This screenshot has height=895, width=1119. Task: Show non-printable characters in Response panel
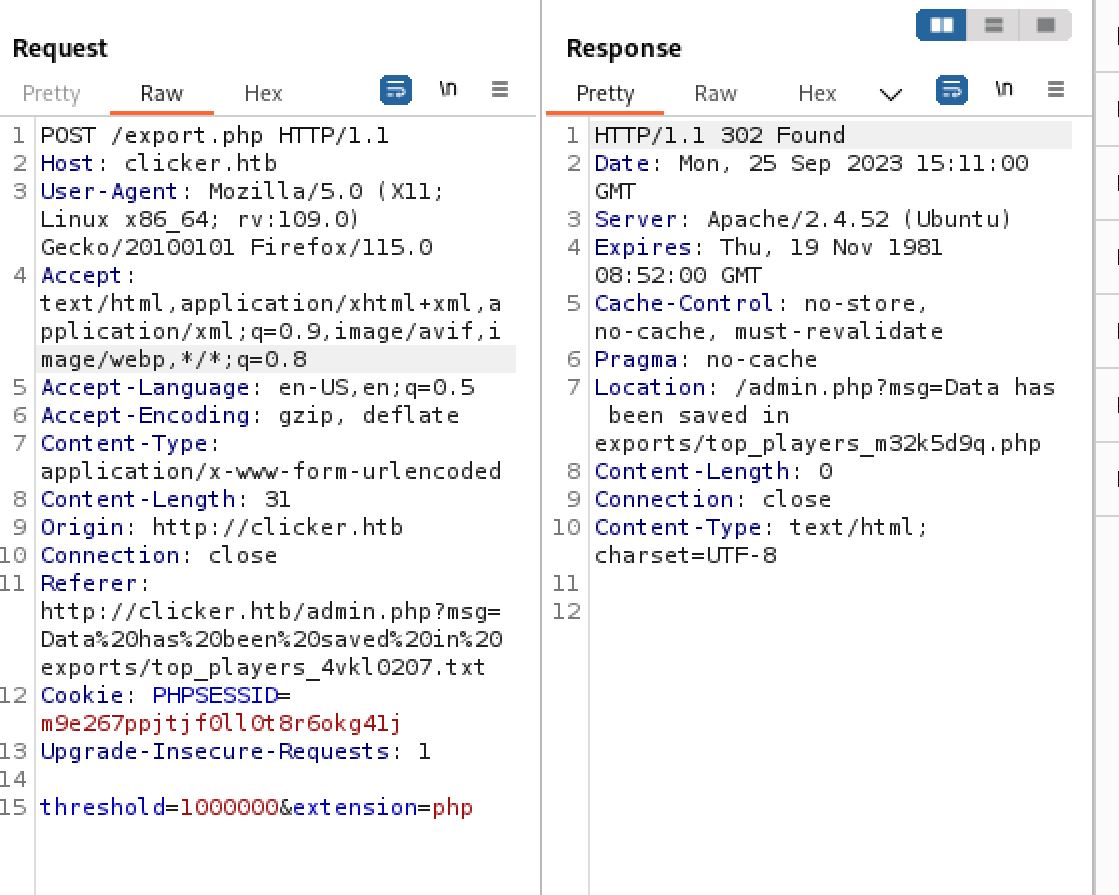(x=1004, y=90)
